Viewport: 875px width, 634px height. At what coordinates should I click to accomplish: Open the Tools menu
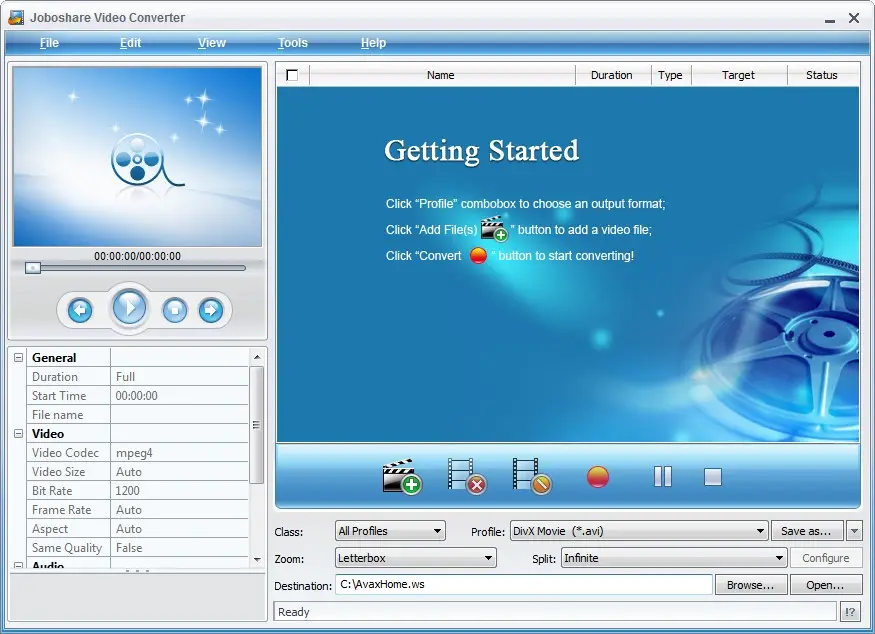pos(292,43)
